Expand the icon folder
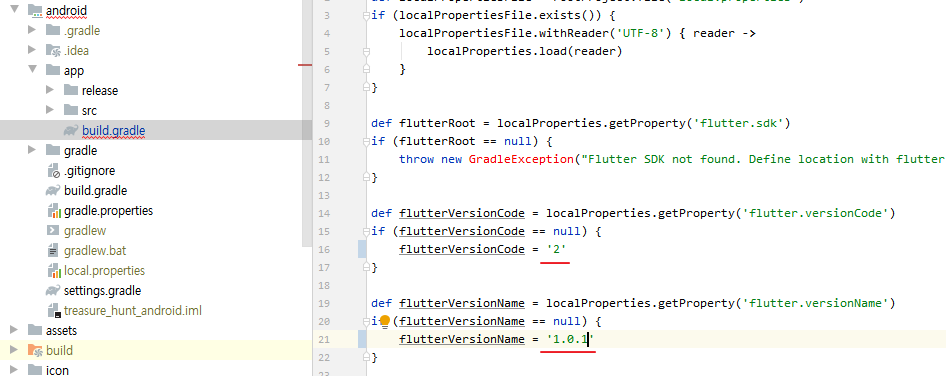This screenshot has width=946, height=376. (x=15, y=370)
